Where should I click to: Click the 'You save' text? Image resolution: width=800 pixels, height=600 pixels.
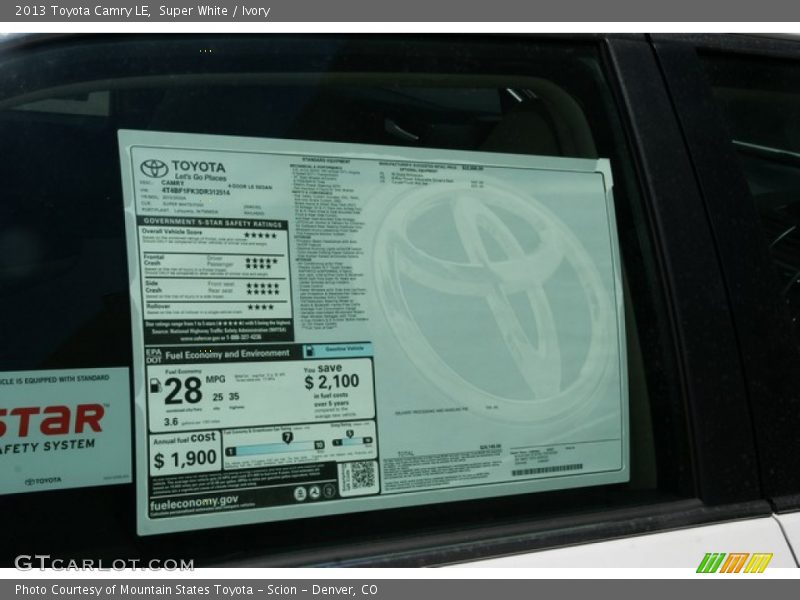pyautogui.click(x=322, y=368)
